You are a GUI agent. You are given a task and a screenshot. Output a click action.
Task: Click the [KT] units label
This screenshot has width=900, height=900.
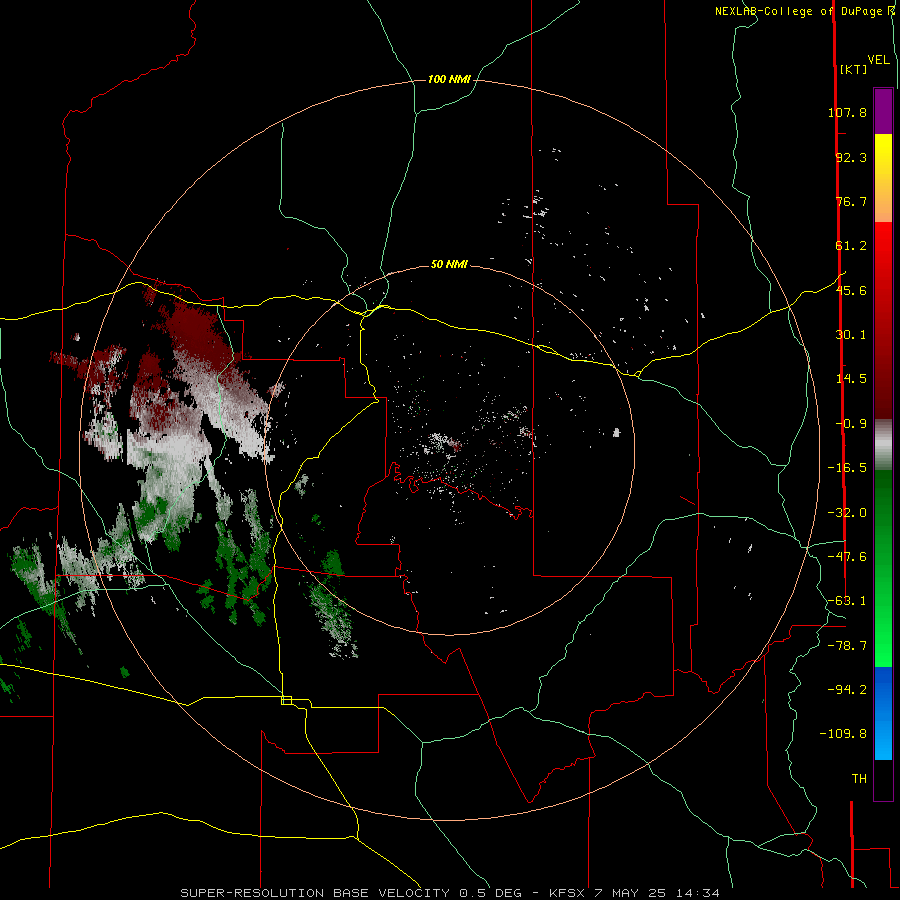point(853,69)
